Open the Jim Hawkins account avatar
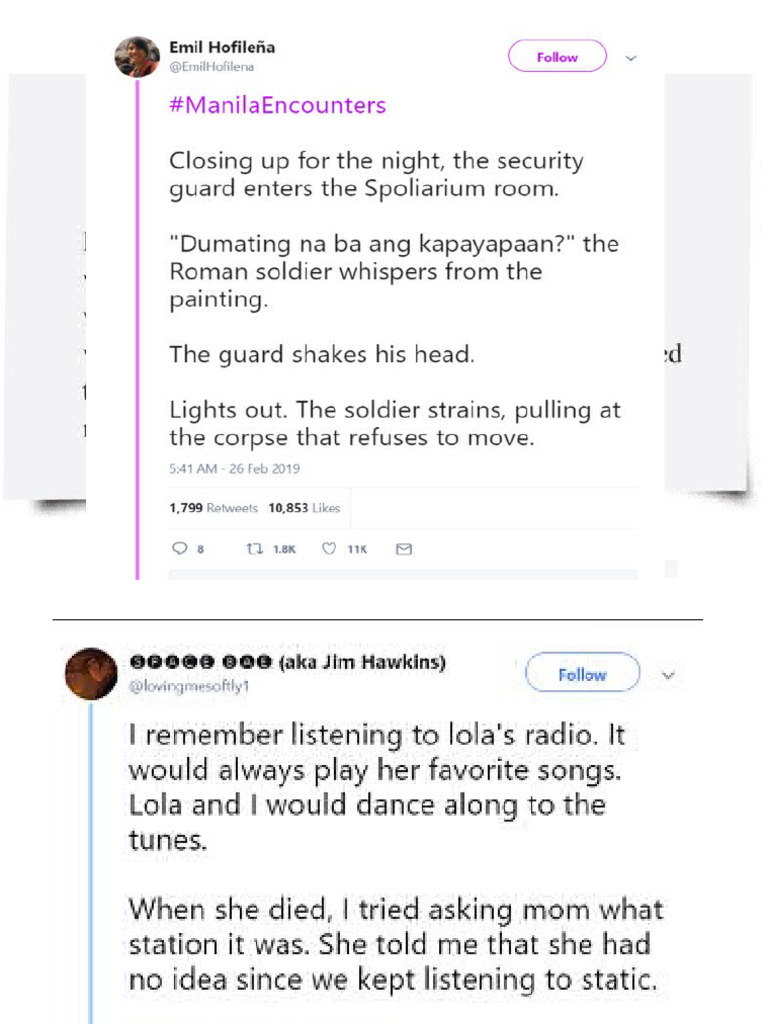This screenshot has height=1024, width=768. point(91,673)
